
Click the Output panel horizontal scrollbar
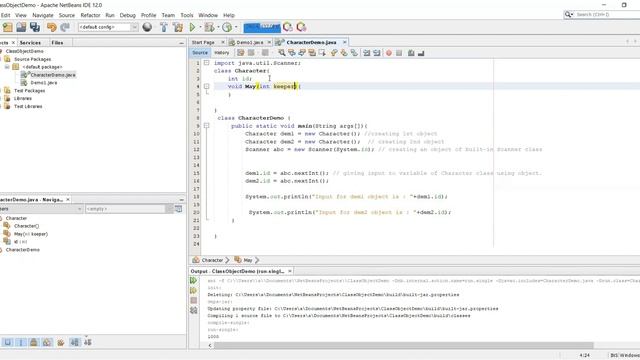pos(403,345)
